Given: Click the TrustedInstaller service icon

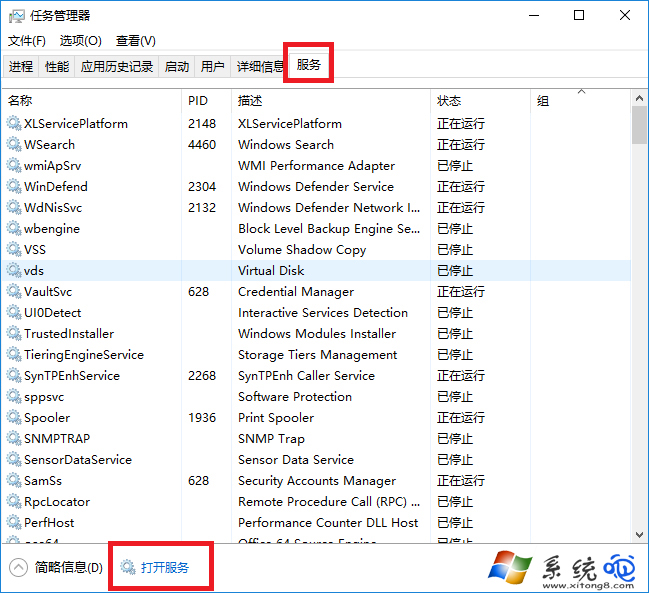Looking at the screenshot, I should pos(14,334).
